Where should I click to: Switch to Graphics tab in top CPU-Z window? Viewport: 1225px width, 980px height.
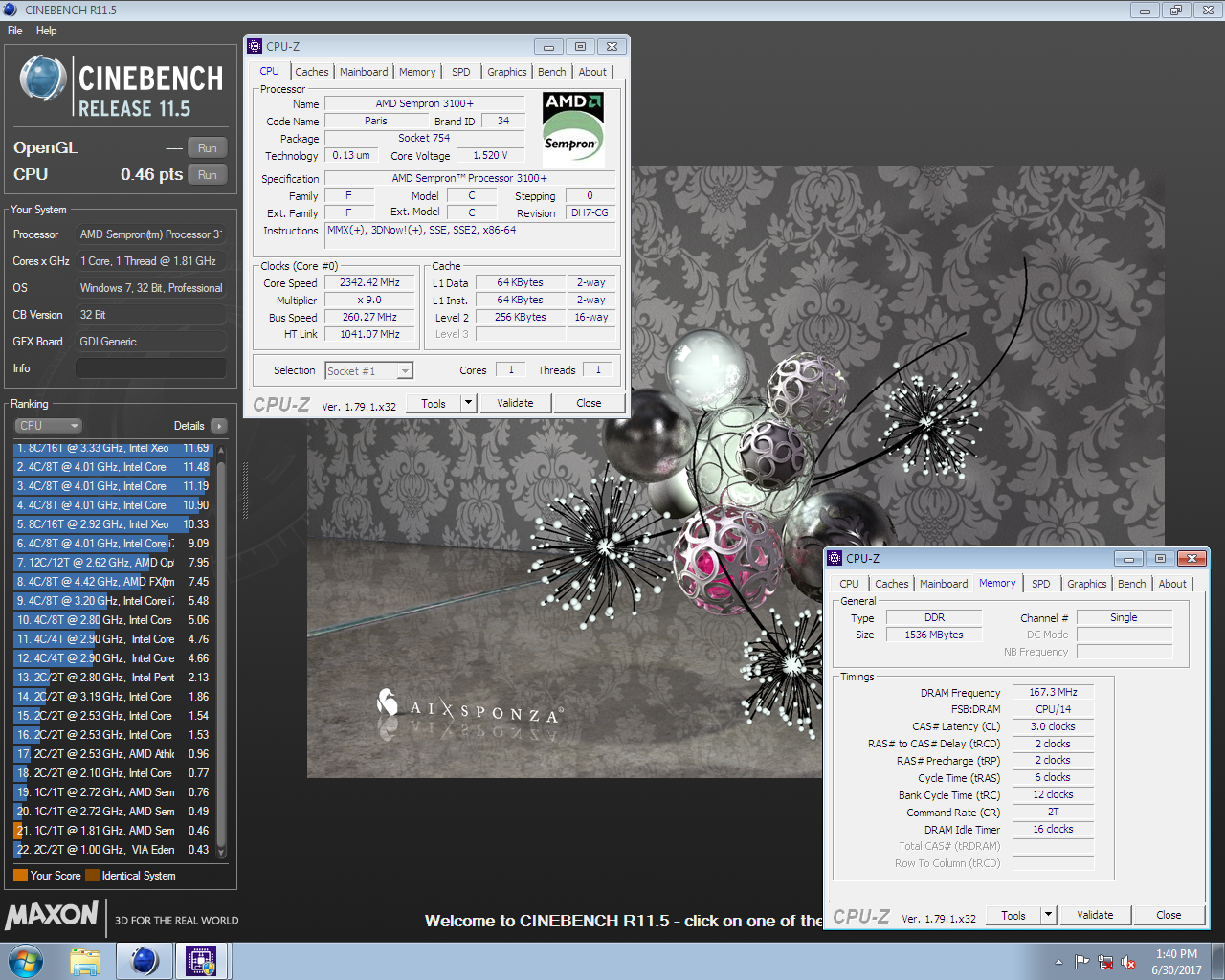click(x=506, y=72)
